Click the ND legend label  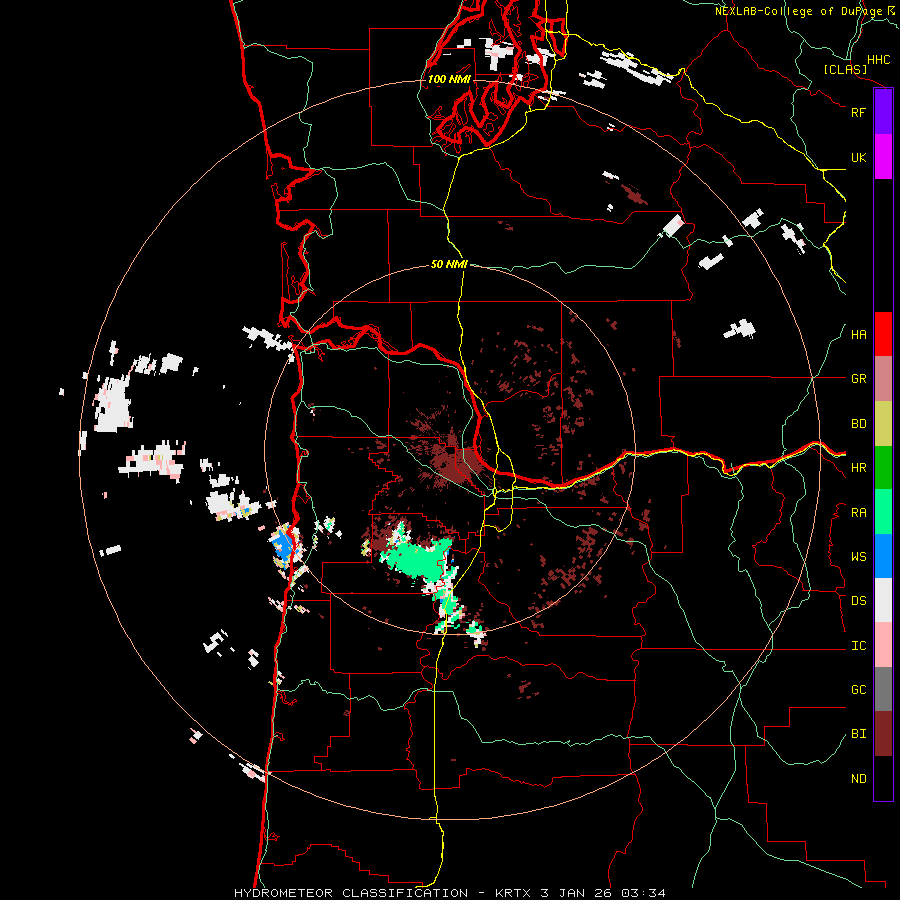pos(858,779)
